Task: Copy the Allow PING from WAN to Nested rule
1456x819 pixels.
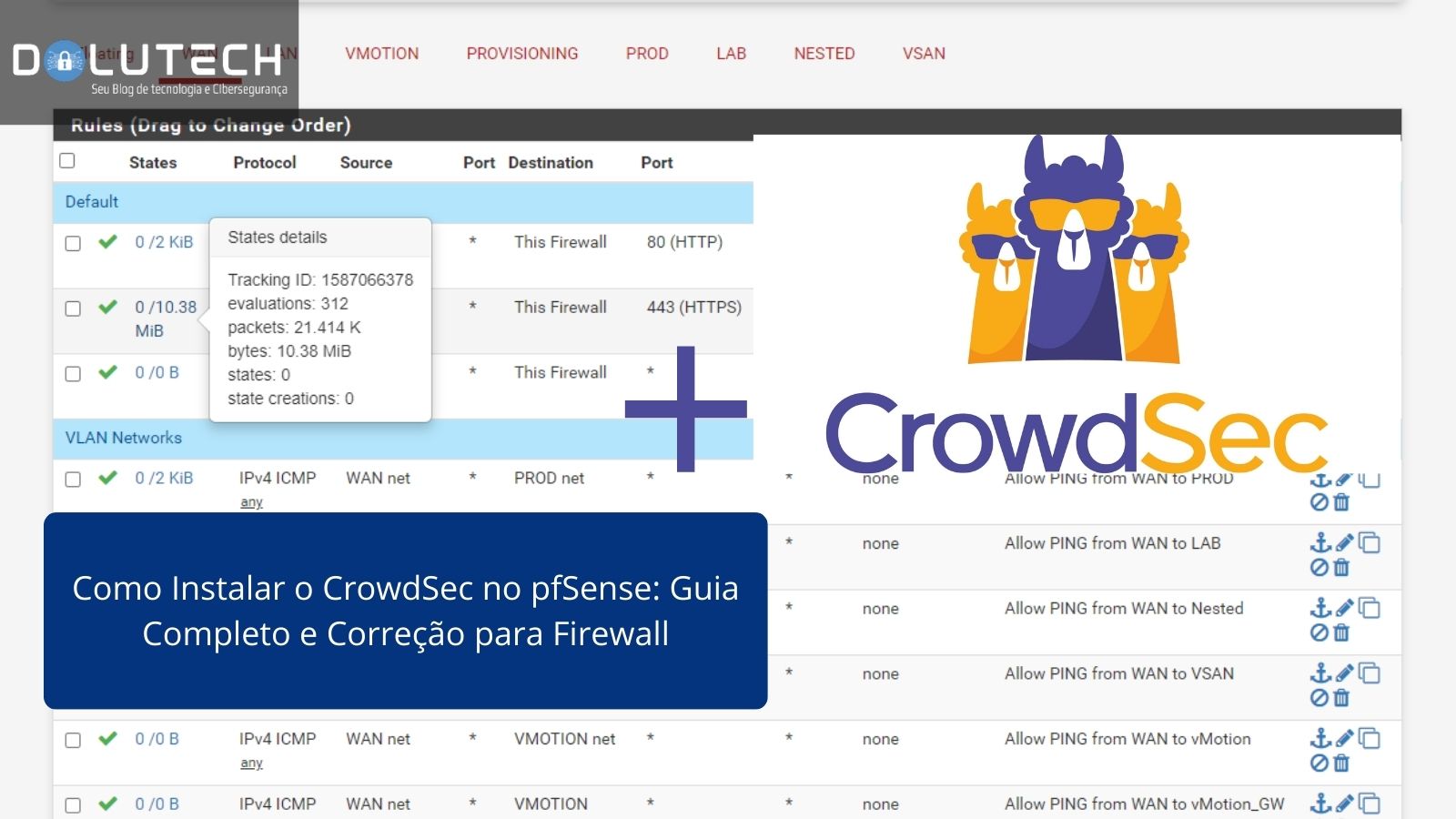Action: click(x=1368, y=608)
